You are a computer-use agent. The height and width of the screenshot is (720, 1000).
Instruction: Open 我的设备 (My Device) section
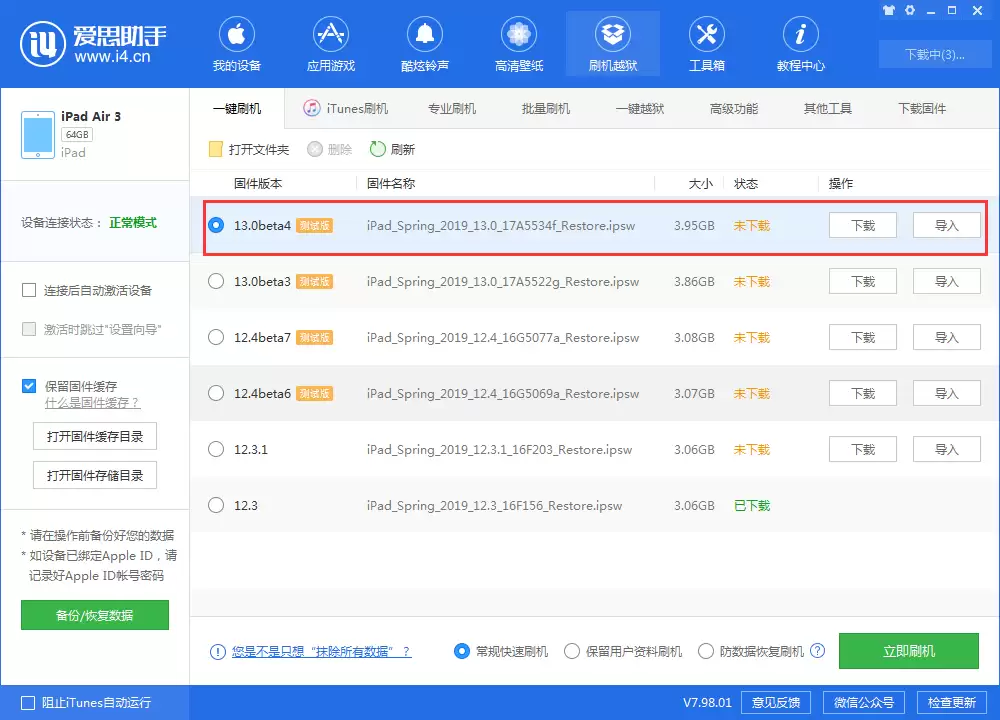tap(237, 45)
